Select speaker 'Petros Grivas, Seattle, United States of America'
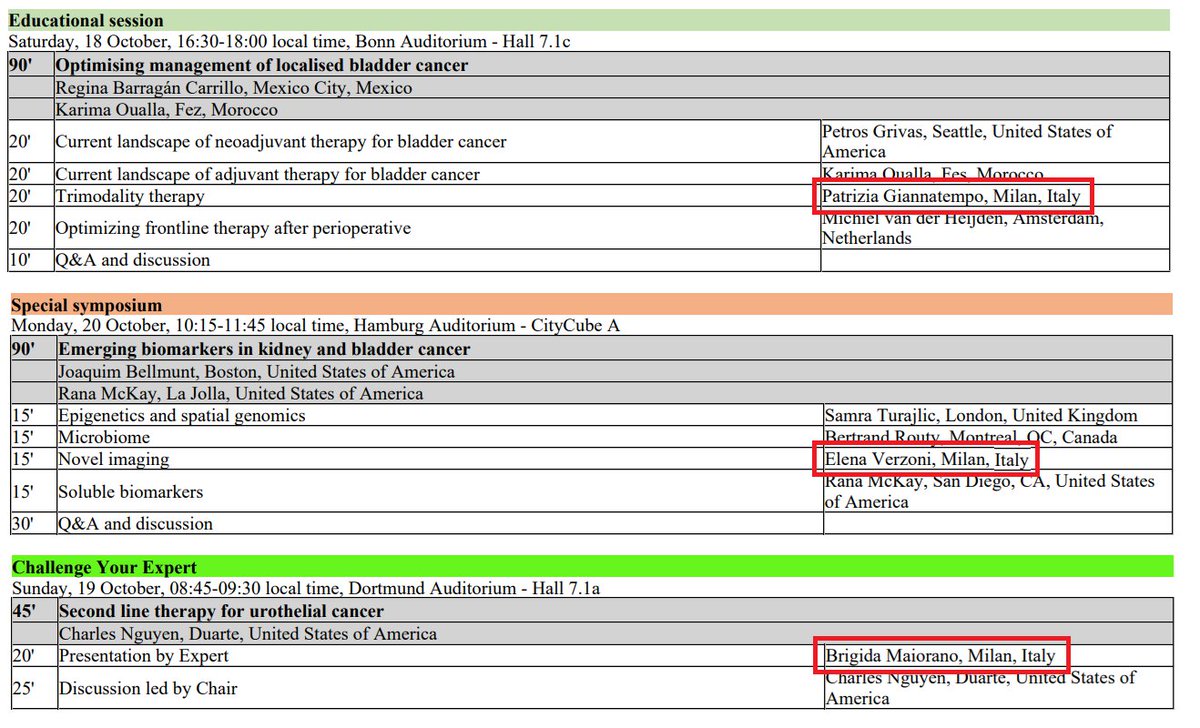The image size is (1200, 728). [x=967, y=141]
